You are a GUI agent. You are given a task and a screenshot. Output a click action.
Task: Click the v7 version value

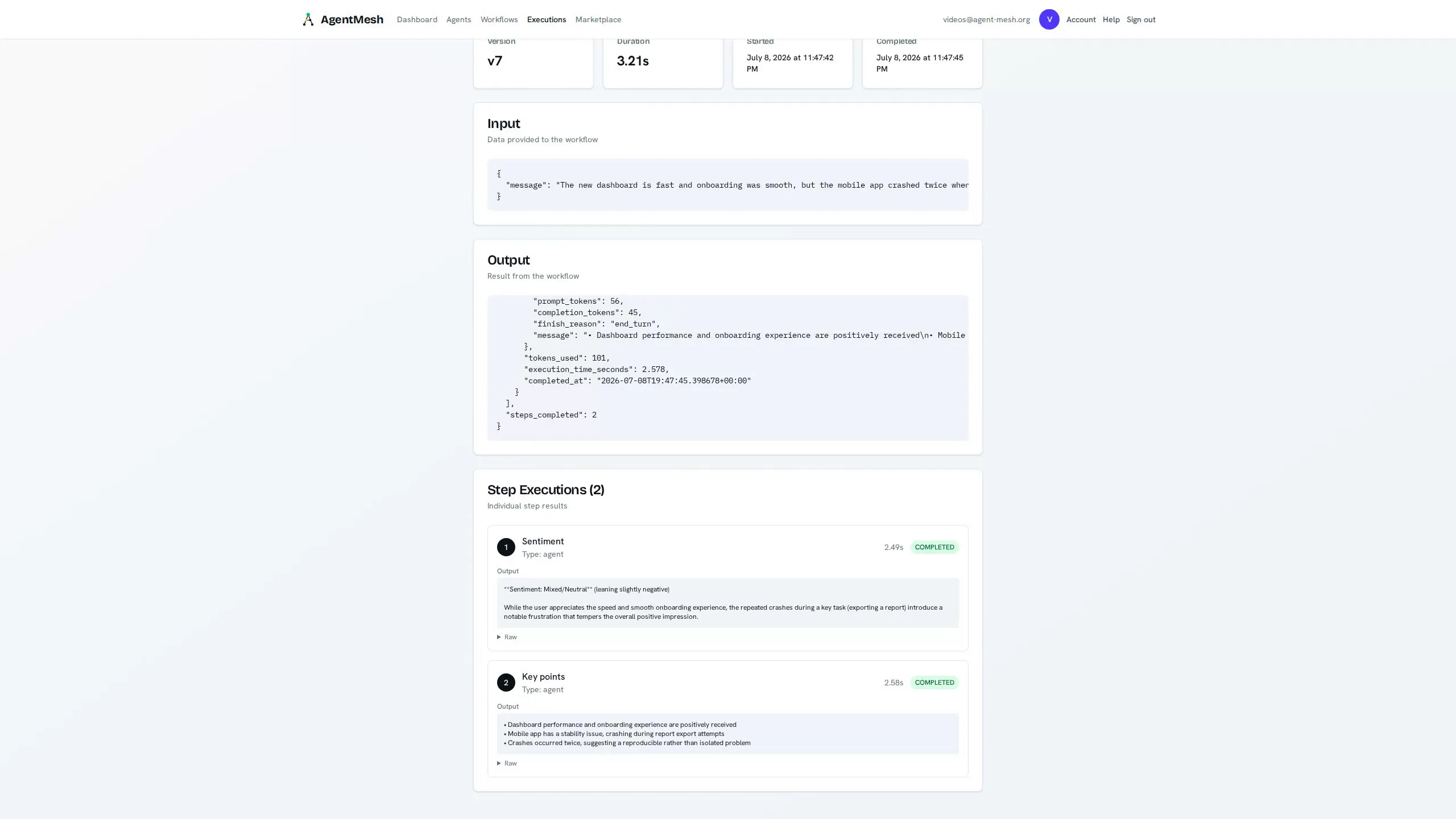(x=494, y=61)
